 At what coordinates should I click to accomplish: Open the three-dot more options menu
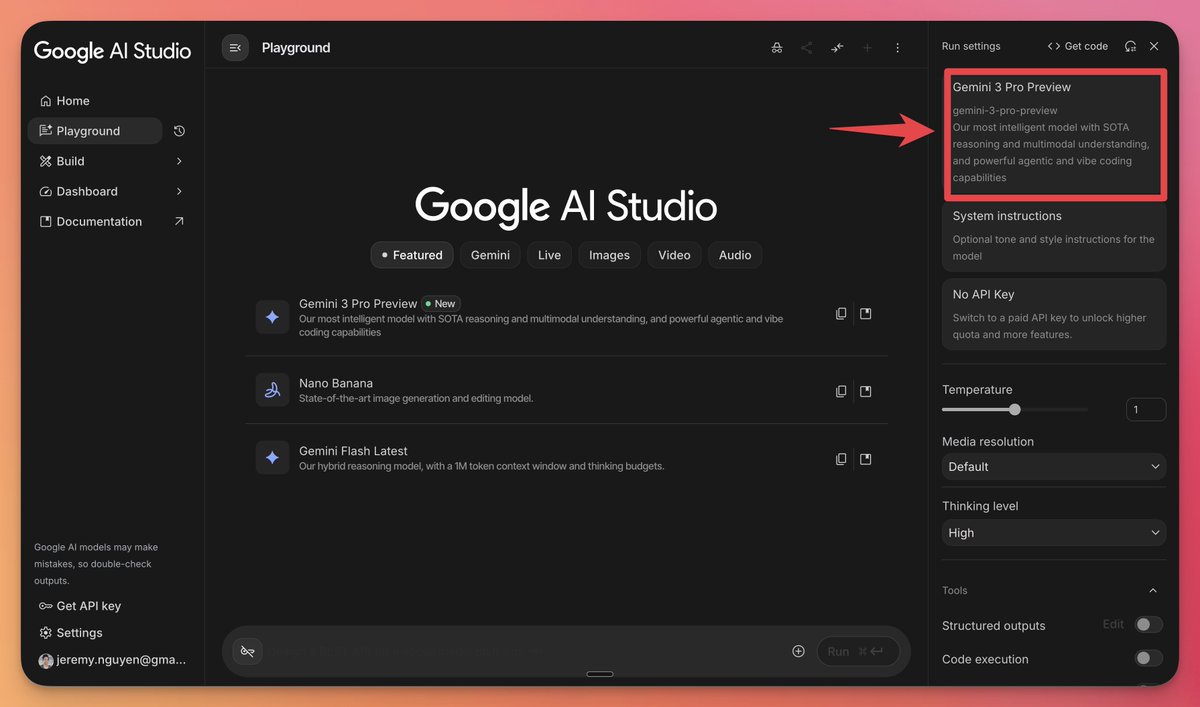pos(897,48)
